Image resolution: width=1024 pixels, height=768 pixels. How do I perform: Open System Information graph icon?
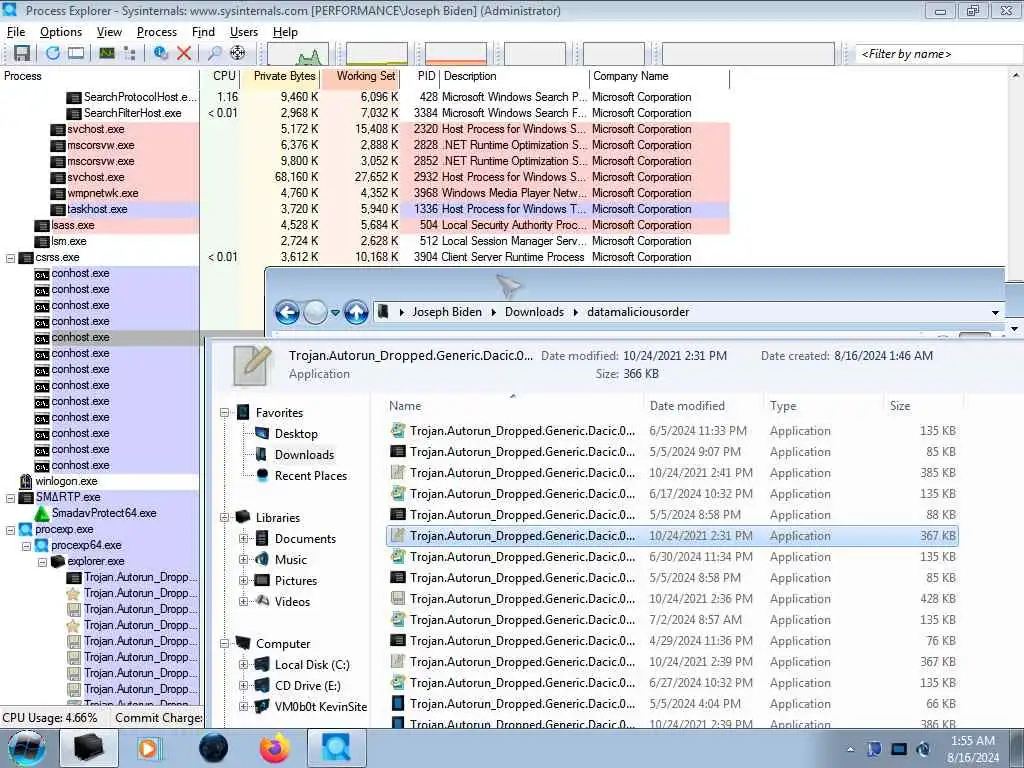106,54
